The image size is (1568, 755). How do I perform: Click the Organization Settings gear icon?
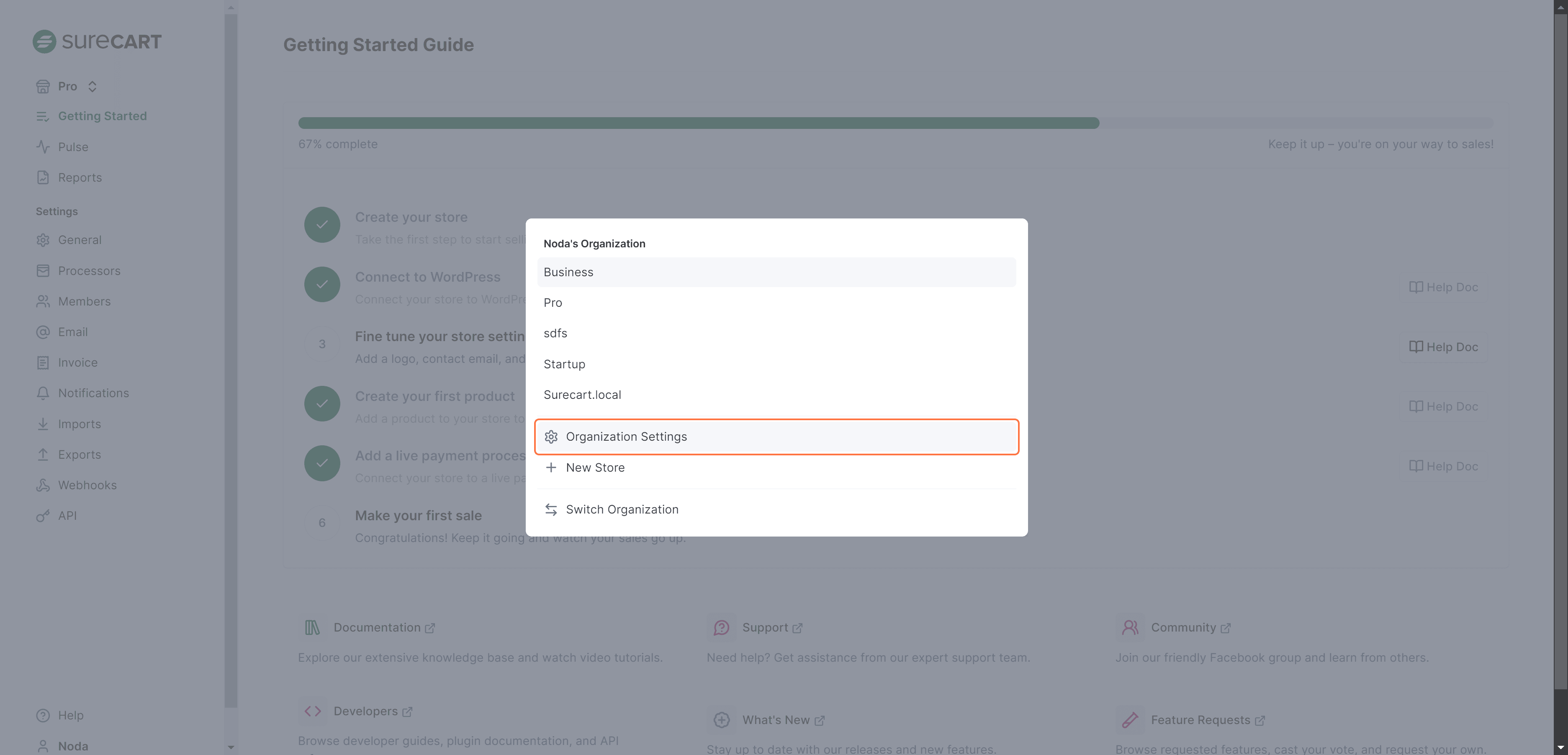pyautogui.click(x=551, y=437)
